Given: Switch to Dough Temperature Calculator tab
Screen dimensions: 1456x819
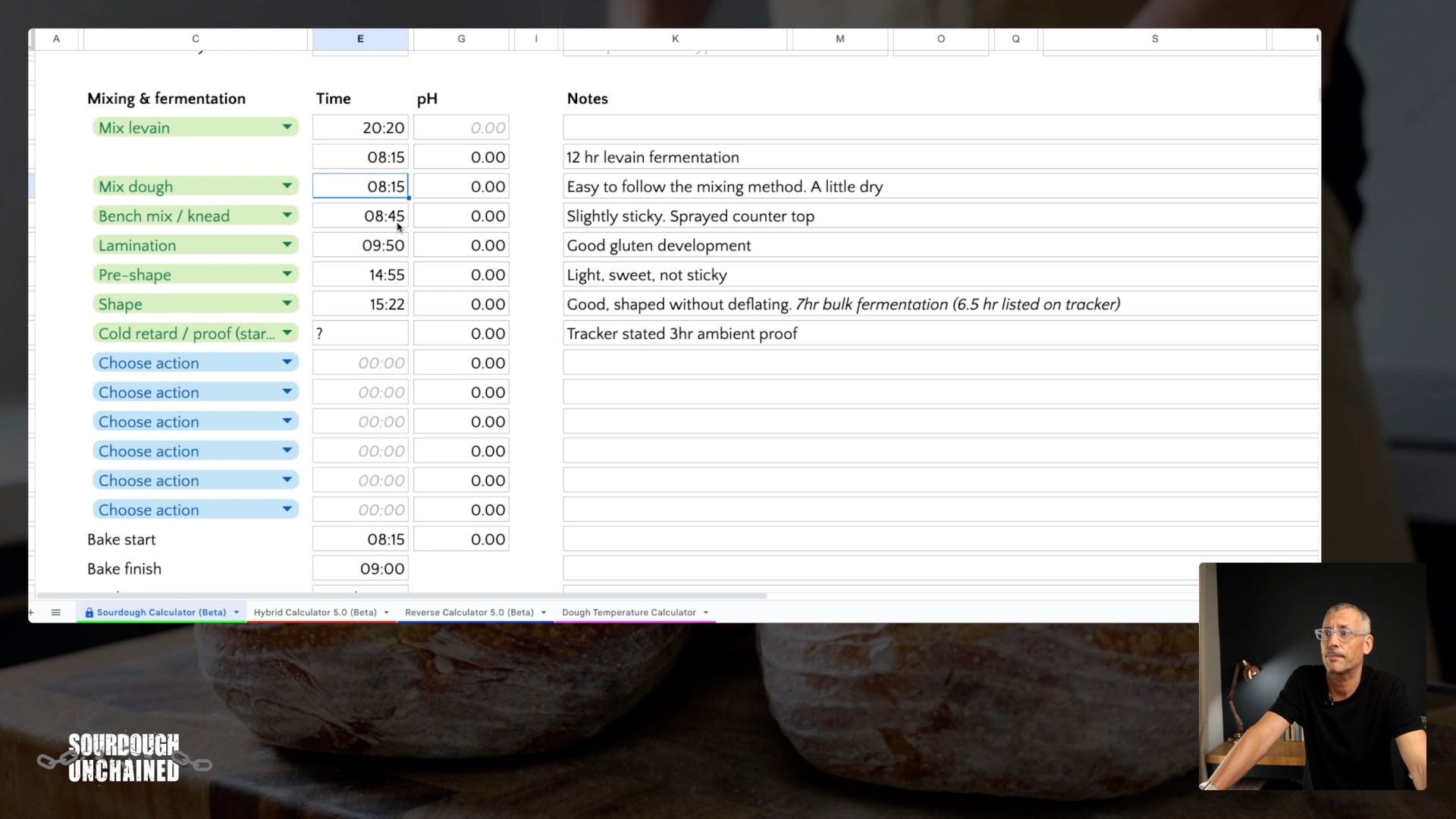Looking at the screenshot, I should click(x=628, y=613).
